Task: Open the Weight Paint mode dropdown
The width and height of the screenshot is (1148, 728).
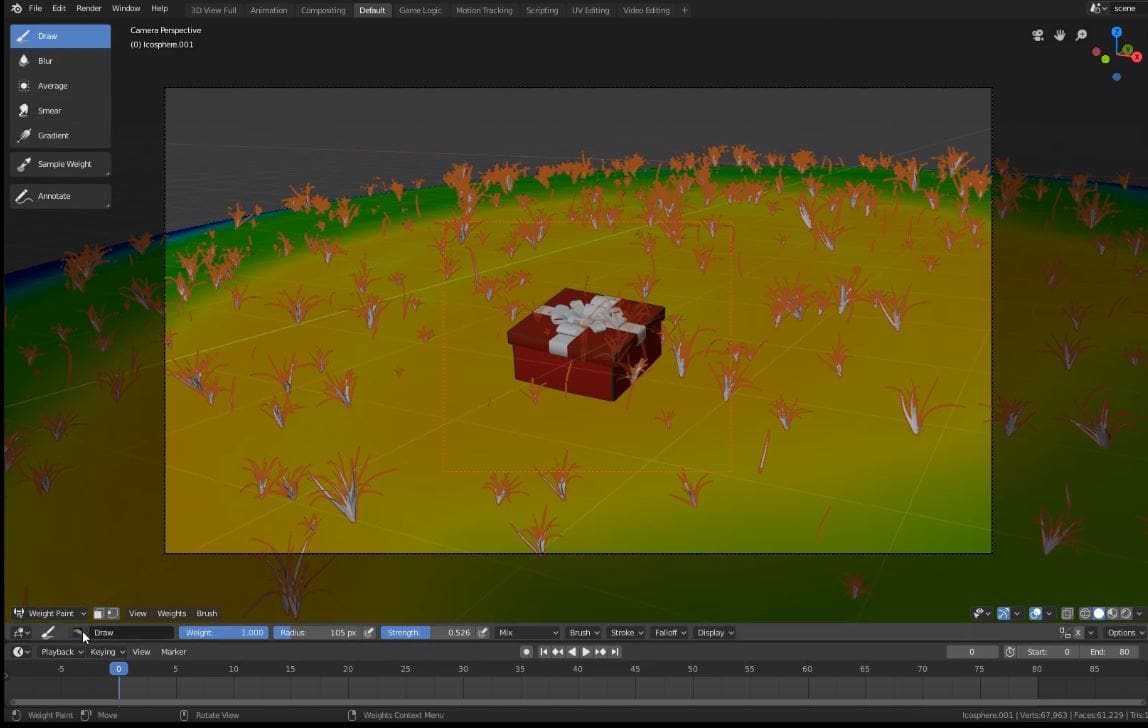Action: tap(50, 614)
